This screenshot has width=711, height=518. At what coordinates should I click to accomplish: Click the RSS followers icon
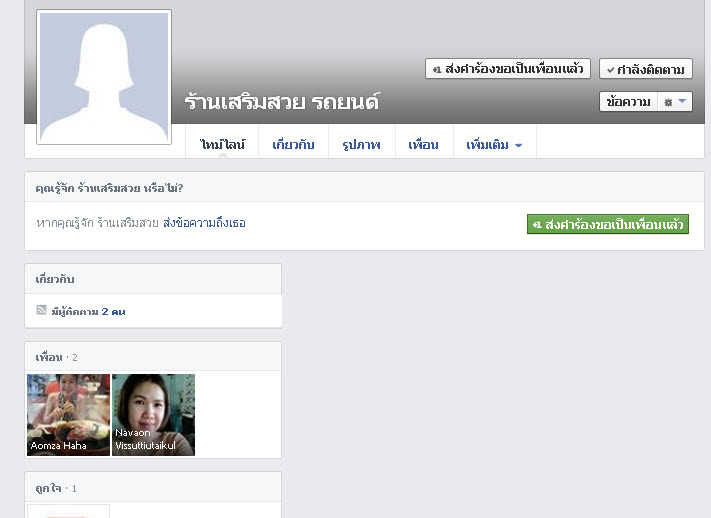point(41,310)
